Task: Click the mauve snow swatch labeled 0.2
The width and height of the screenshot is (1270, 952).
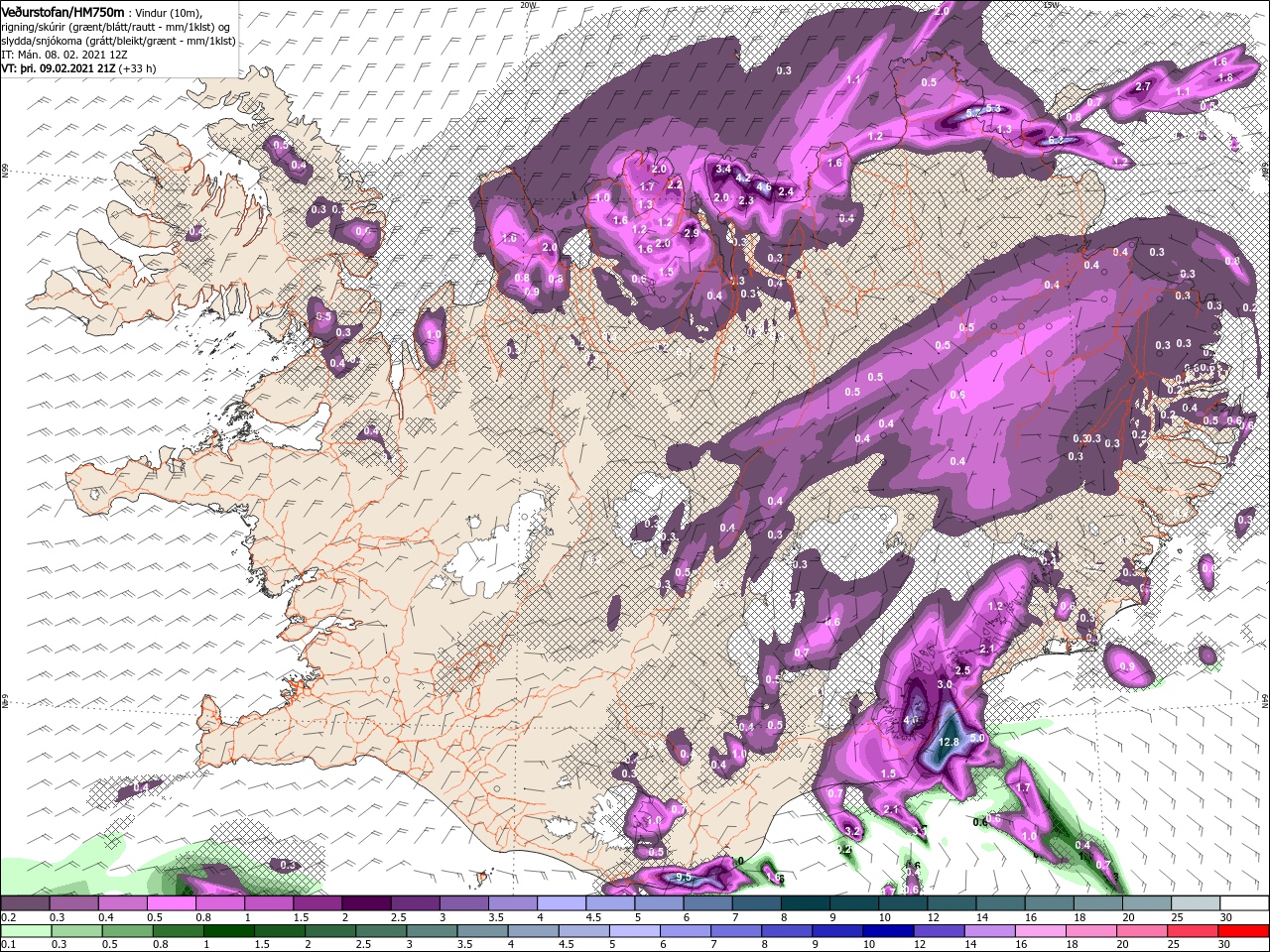Action: pos(26,903)
